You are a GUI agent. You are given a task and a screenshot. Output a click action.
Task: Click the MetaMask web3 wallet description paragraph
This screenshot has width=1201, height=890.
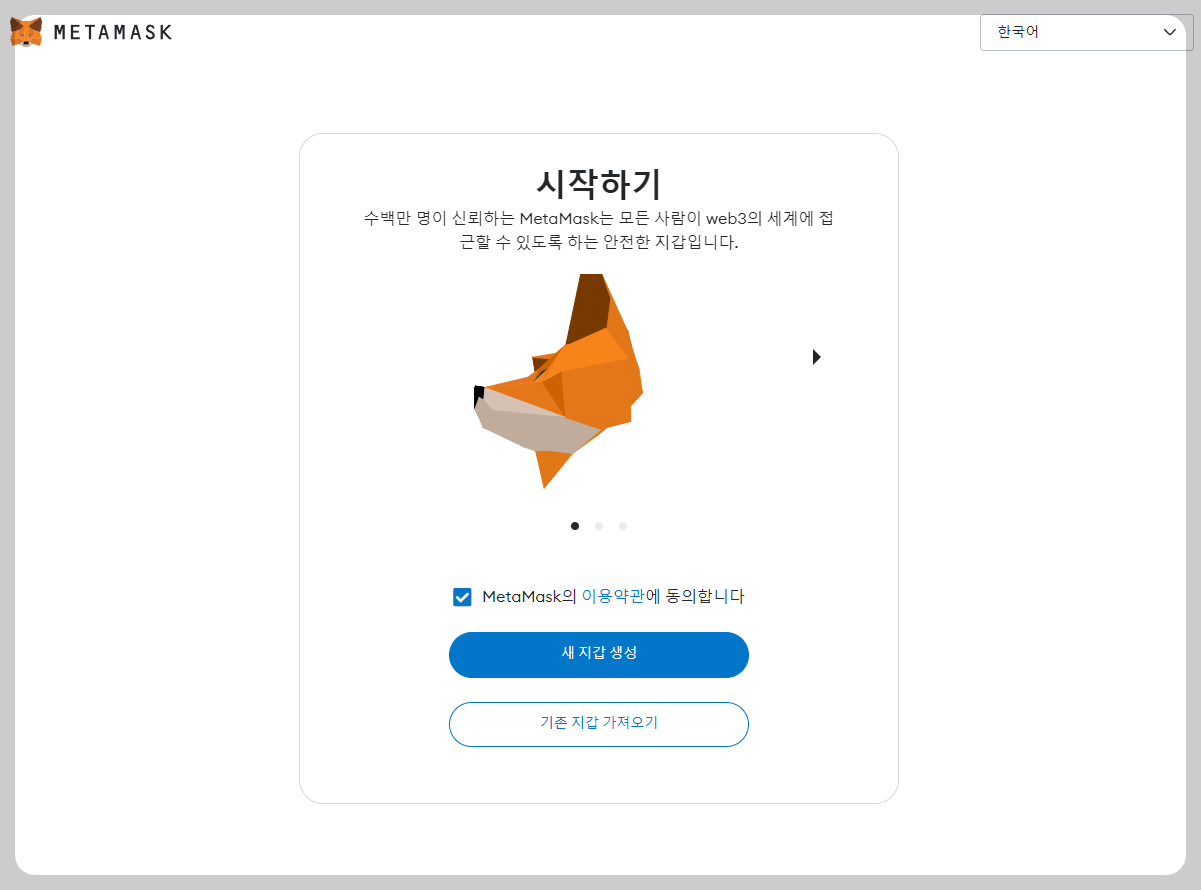(x=599, y=230)
